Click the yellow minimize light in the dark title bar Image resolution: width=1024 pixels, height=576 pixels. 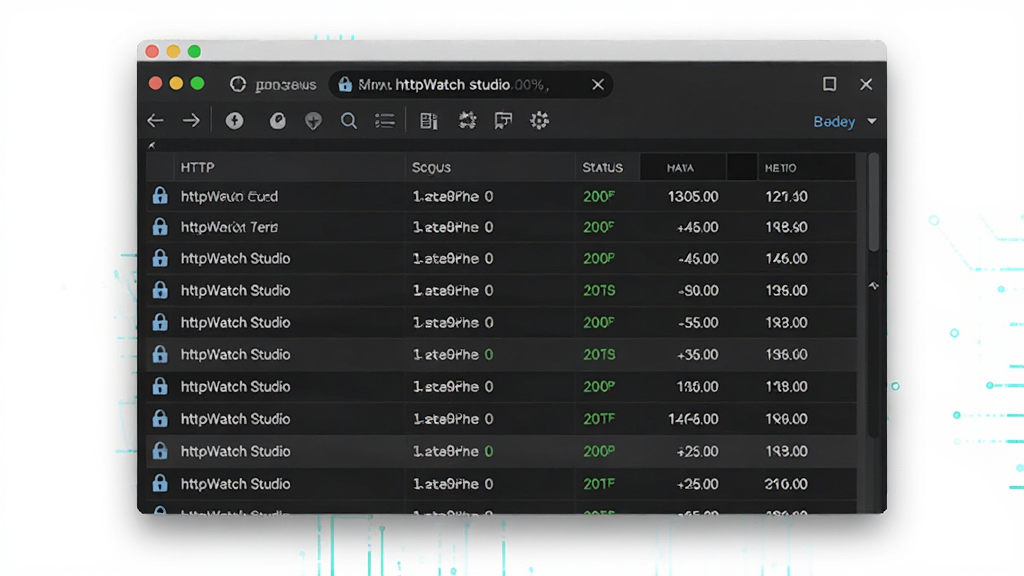176,84
